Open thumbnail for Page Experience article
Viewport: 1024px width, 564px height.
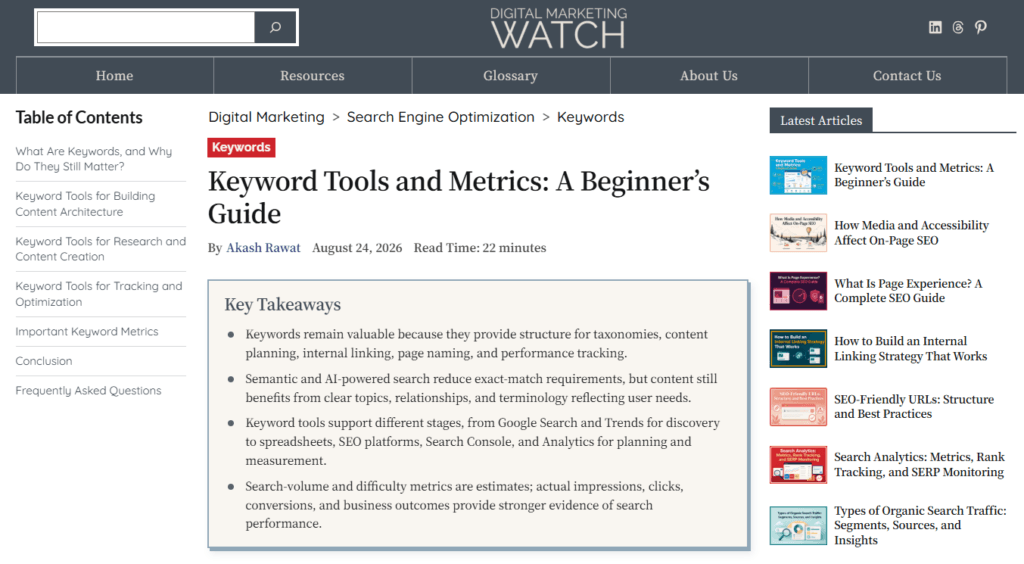click(x=798, y=290)
